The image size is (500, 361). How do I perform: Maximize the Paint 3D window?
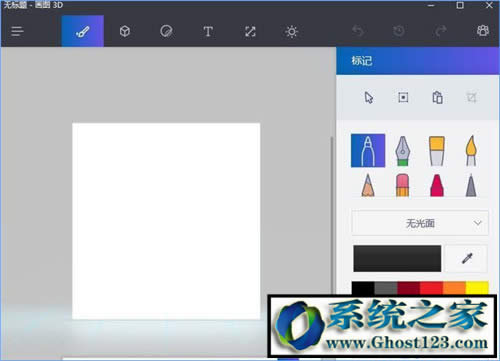pos(460,5)
